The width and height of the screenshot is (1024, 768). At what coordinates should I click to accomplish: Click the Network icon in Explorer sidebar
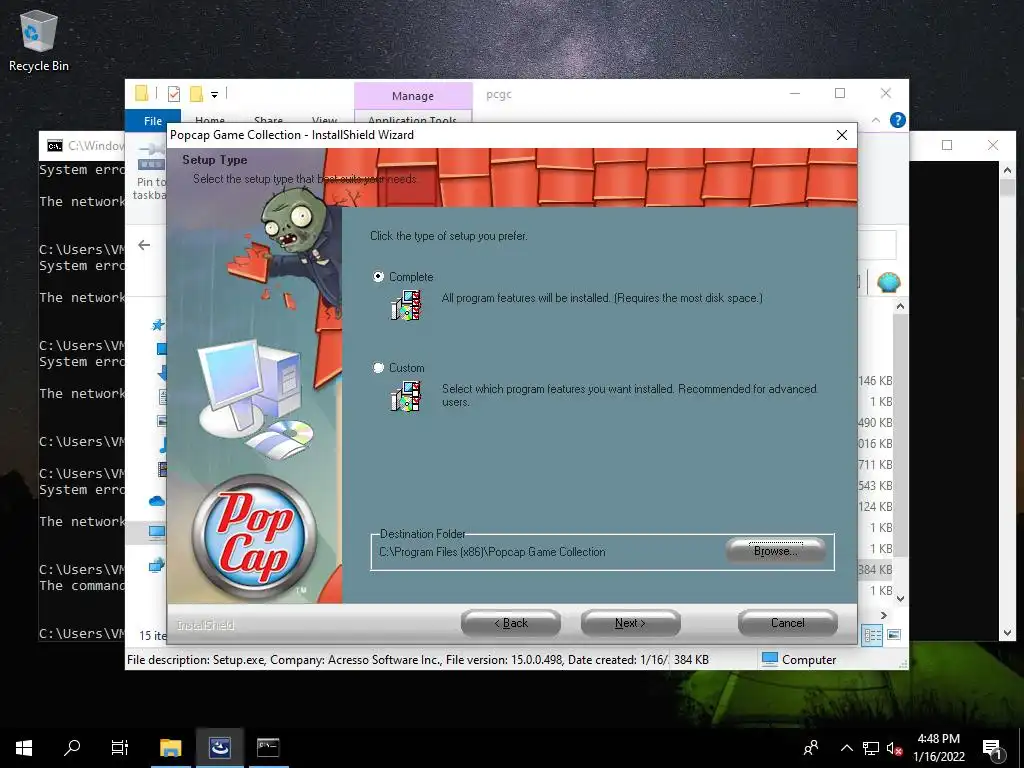pos(157,565)
